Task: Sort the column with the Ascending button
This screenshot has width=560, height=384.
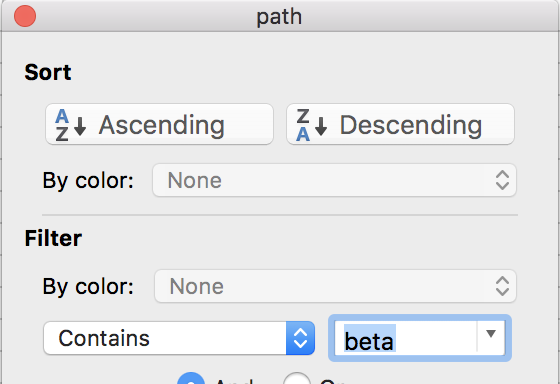Action: point(159,124)
